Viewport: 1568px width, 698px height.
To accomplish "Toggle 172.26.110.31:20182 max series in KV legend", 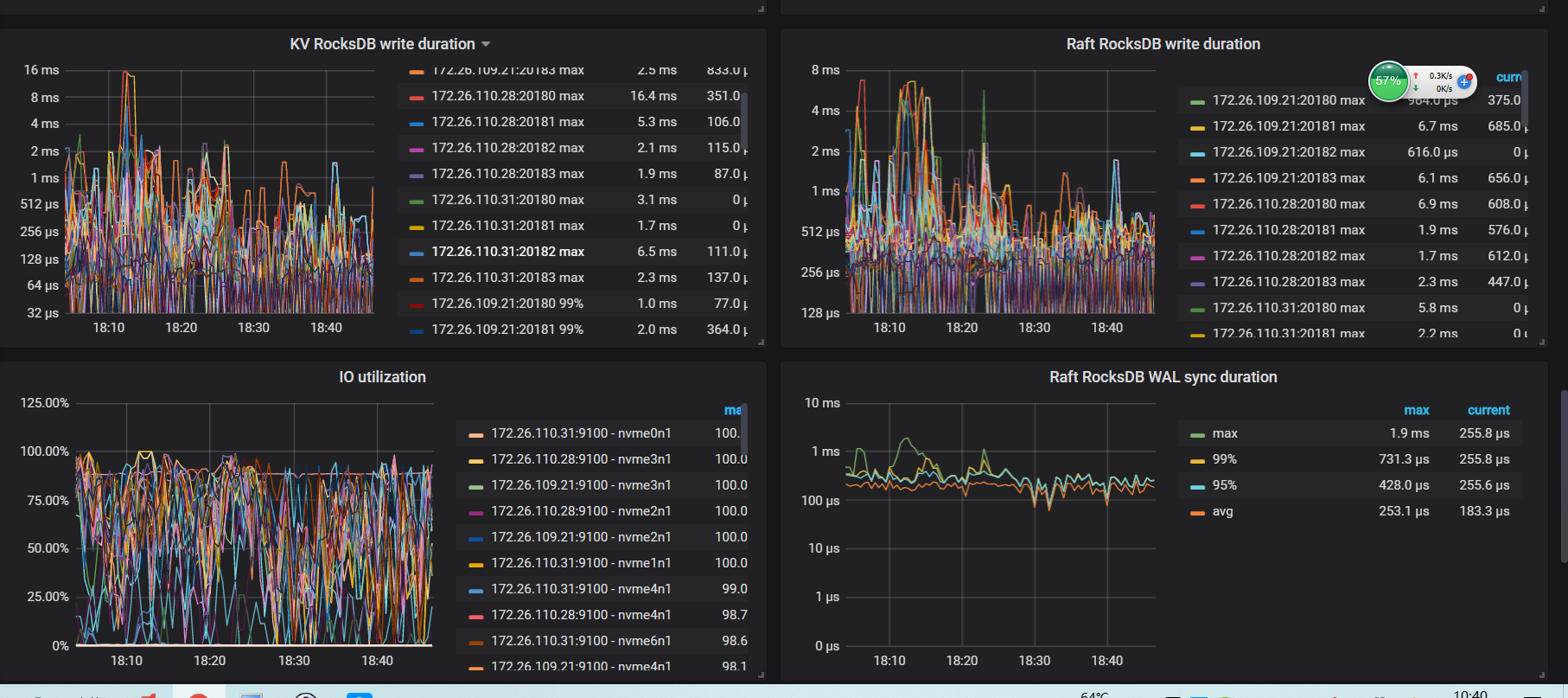I will [x=507, y=252].
